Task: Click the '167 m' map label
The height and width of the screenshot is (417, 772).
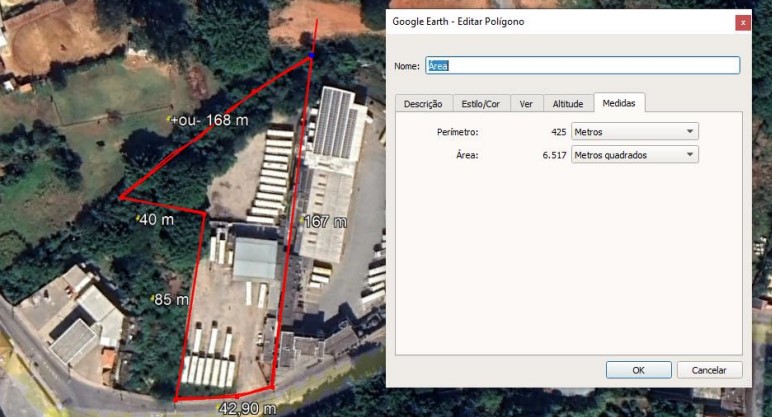Action: (x=325, y=221)
